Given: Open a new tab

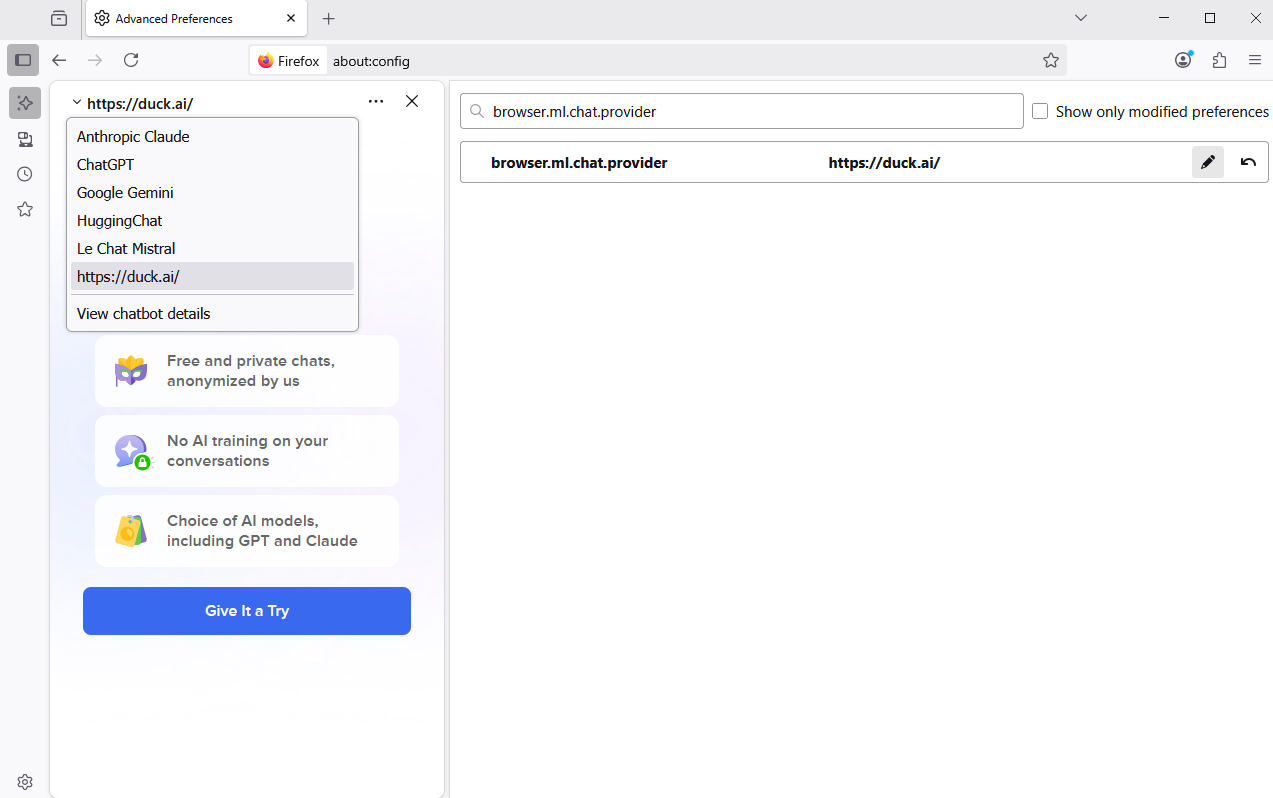Looking at the screenshot, I should tap(329, 18).
